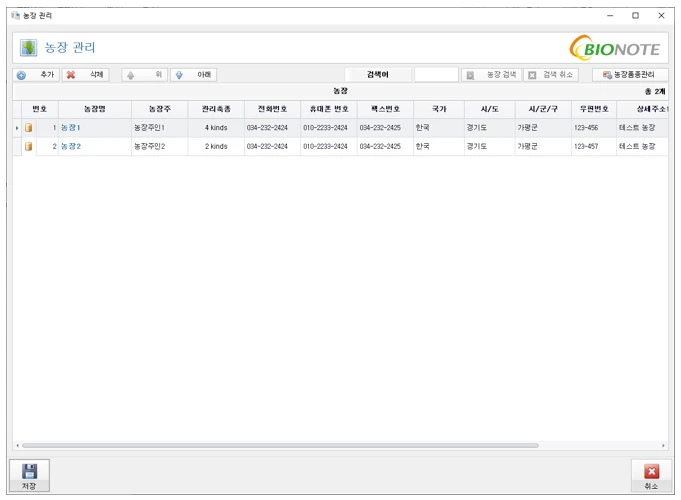681x500 pixels.
Task: Select row 1 mobile number 010-2233-2424
Action: (329, 128)
